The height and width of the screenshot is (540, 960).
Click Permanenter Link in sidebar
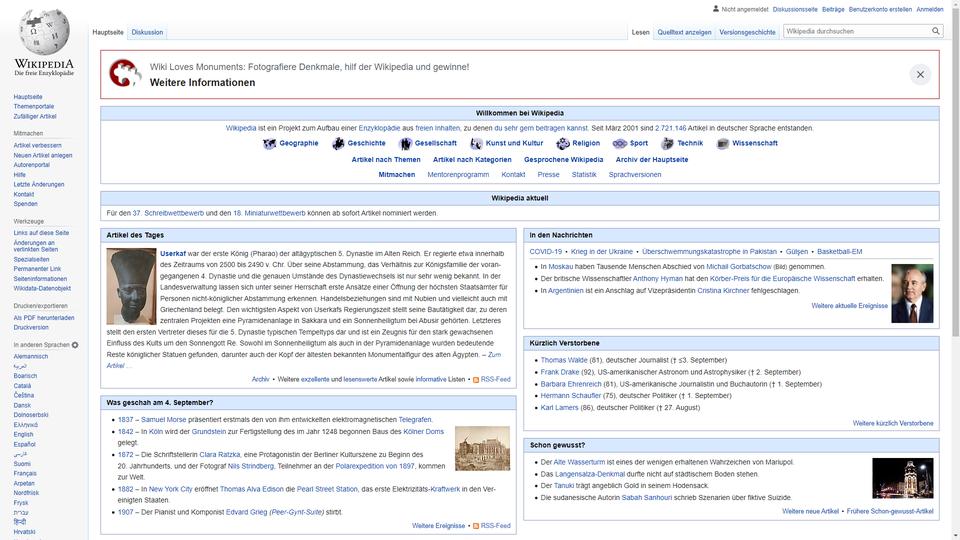pyautogui.click(x=37, y=269)
